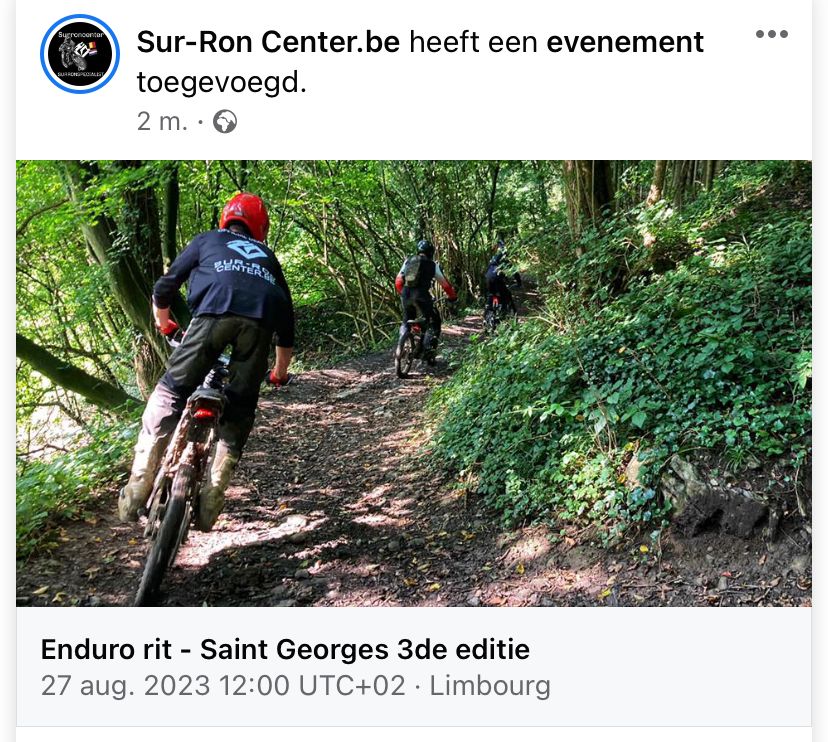Viewport: 828px width, 742px height.
Task: Click the 'toegevoegd.' text in the header
Action: pos(222,82)
